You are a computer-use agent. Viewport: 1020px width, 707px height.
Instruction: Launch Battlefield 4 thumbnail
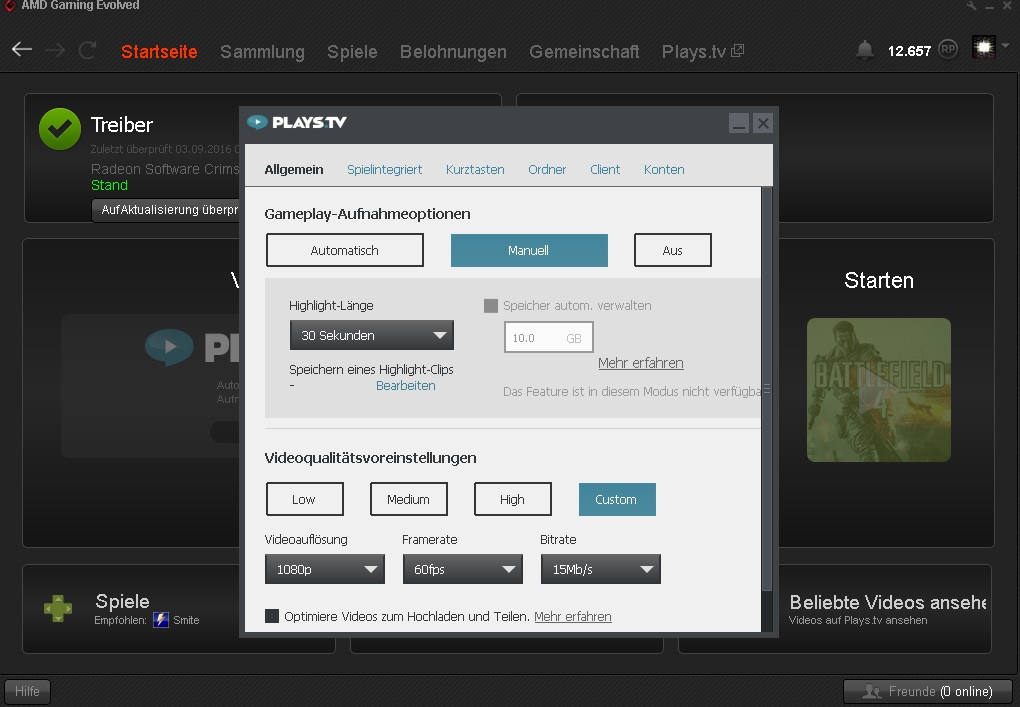coord(879,390)
